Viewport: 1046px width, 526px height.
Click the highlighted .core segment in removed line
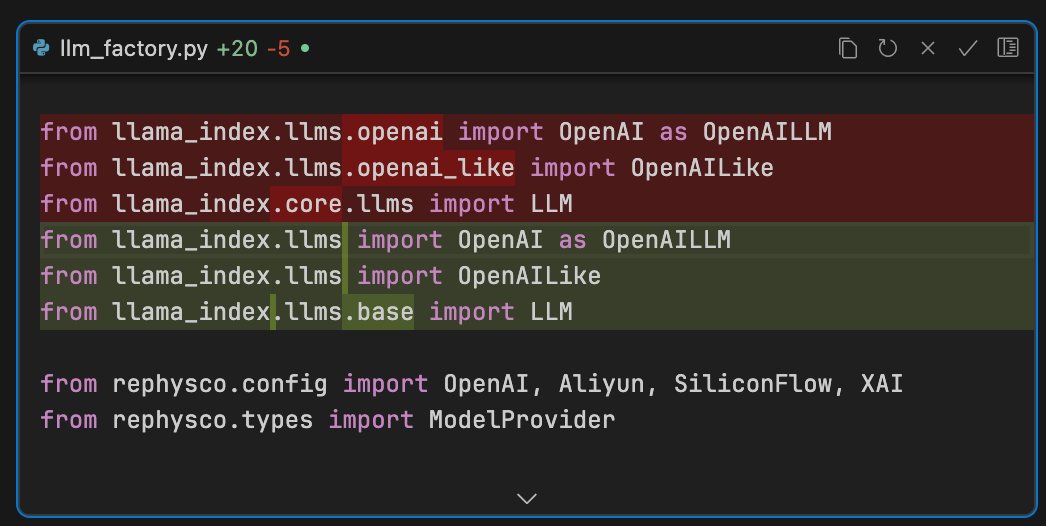[x=306, y=204]
